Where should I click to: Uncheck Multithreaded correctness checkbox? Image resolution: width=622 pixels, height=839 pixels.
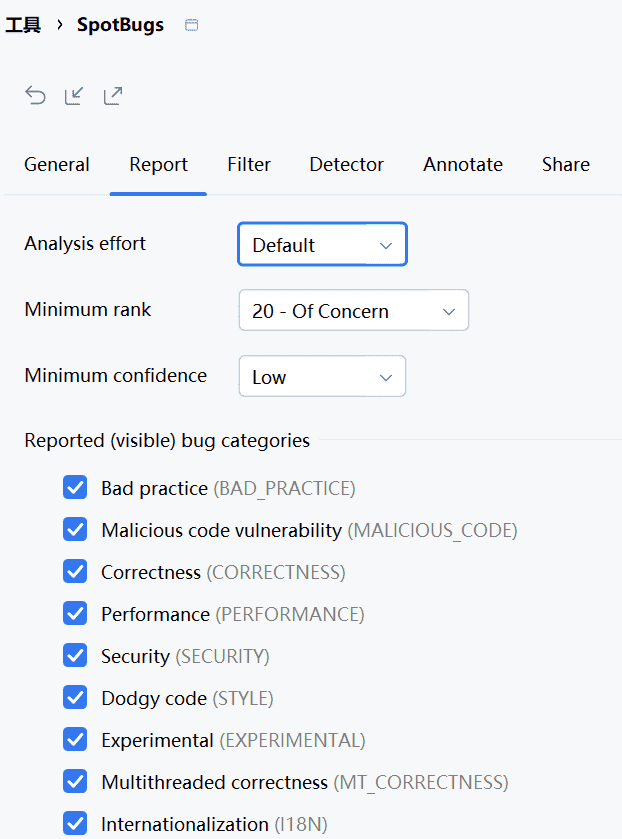[75, 782]
